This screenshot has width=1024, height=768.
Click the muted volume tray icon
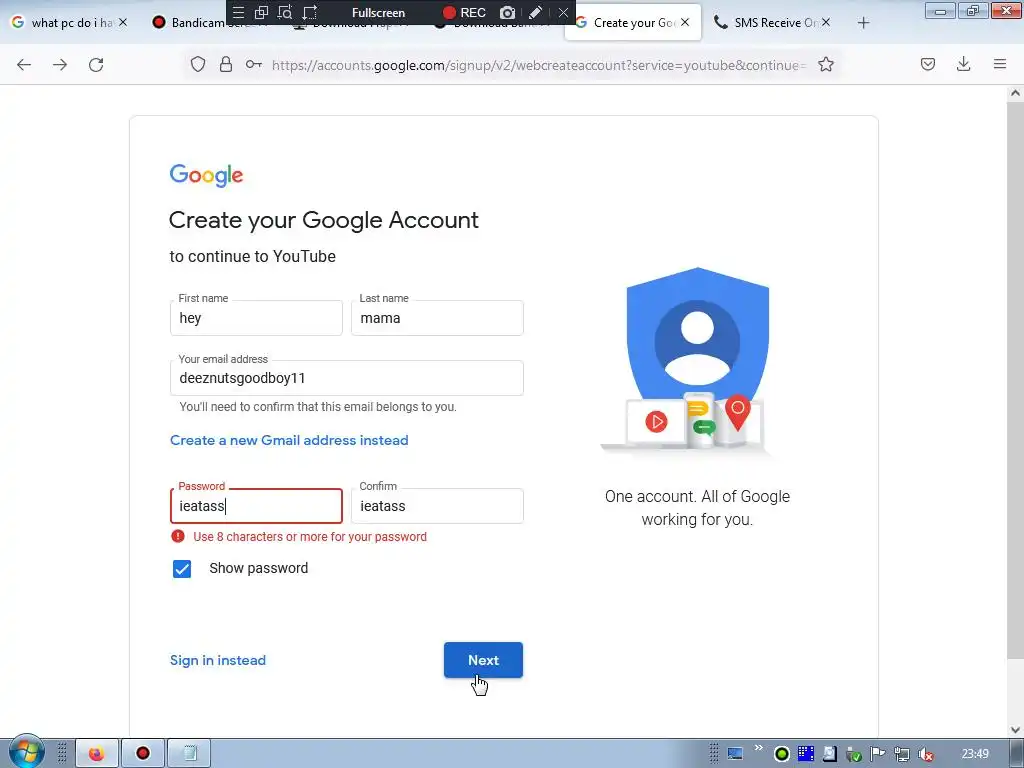coord(925,754)
